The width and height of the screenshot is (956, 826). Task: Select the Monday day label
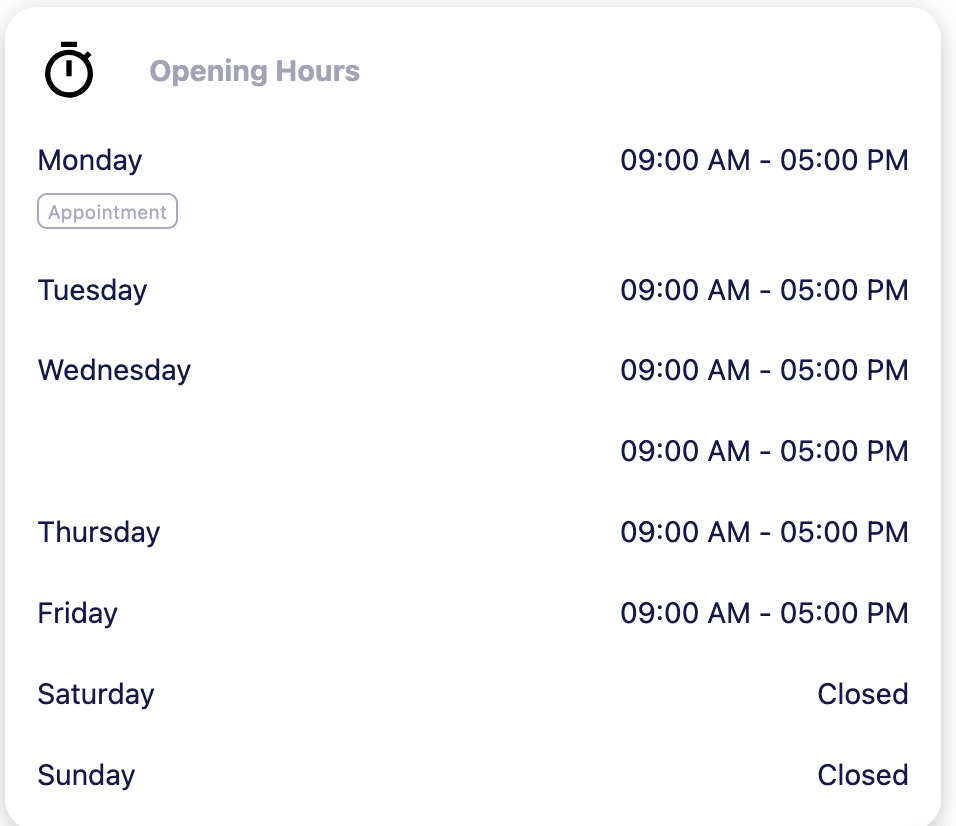[x=90, y=160]
